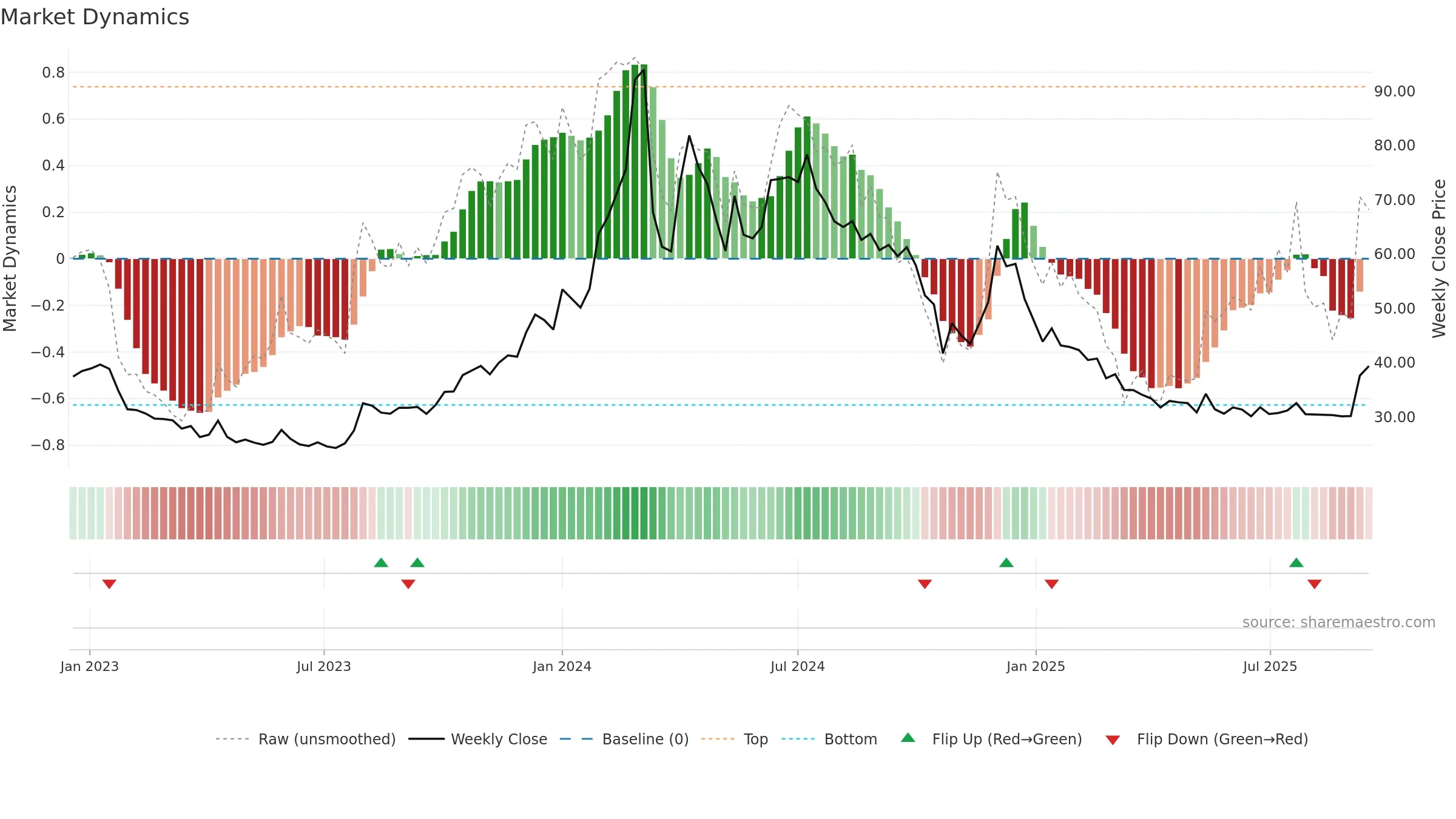
Task: Hide the Baseline (0) series via legend
Action: click(x=624, y=739)
